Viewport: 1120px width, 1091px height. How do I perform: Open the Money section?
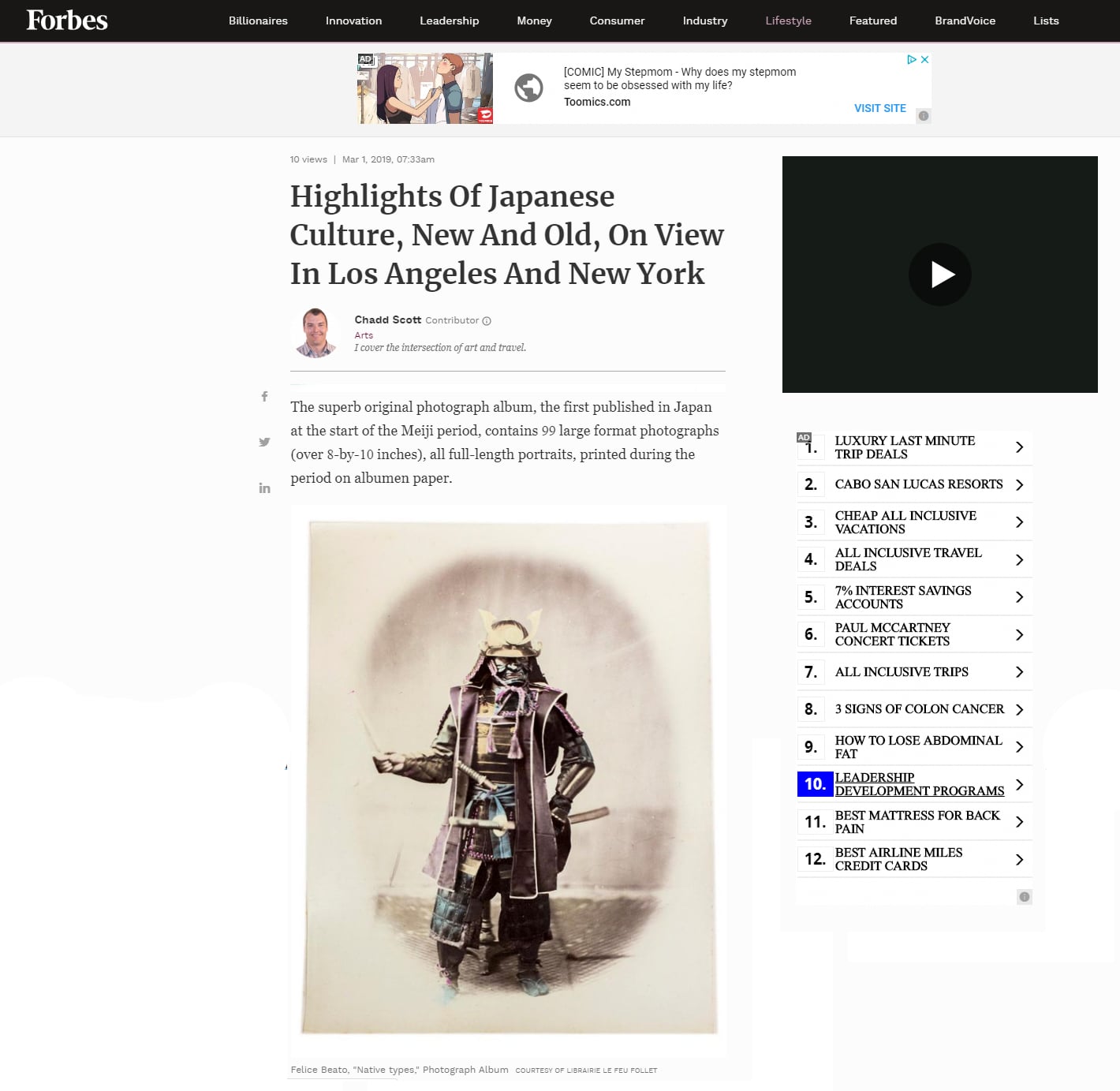click(x=534, y=21)
